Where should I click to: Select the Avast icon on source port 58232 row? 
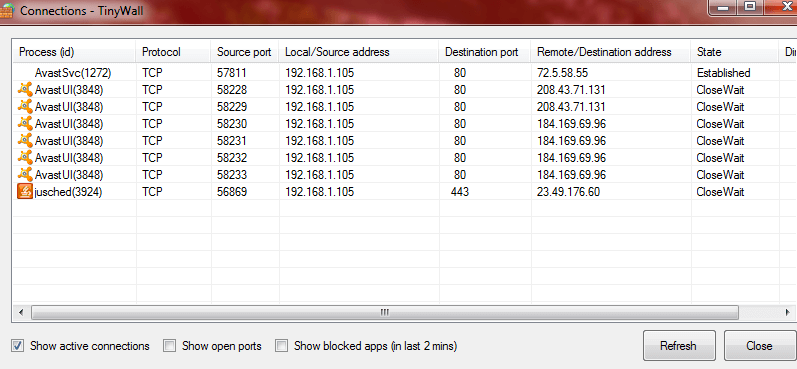click(25, 158)
